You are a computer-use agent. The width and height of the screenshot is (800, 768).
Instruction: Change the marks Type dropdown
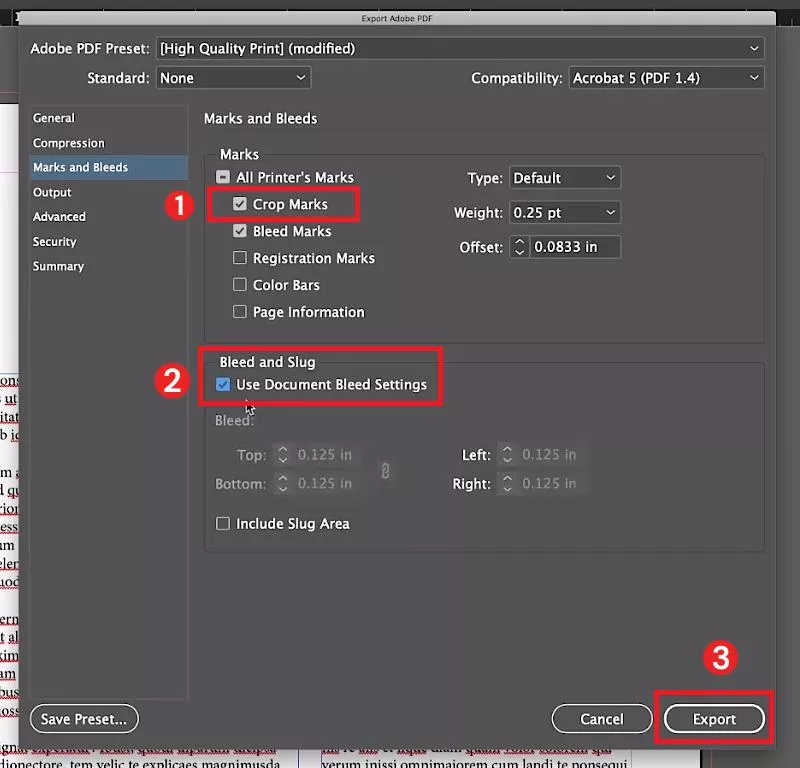tap(565, 177)
